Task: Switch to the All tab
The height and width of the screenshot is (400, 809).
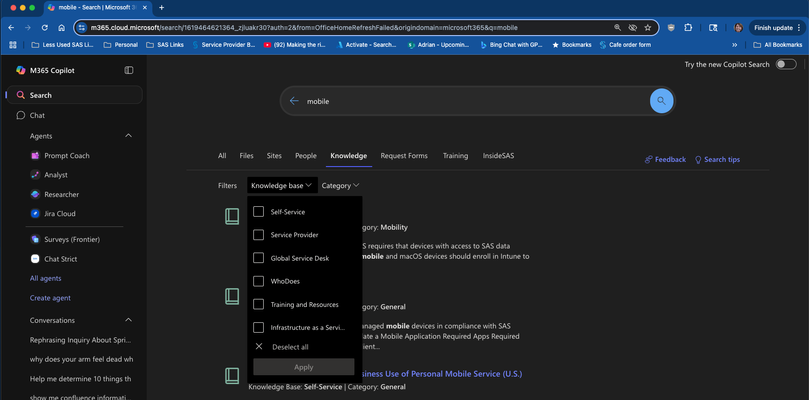Action: [x=222, y=155]
